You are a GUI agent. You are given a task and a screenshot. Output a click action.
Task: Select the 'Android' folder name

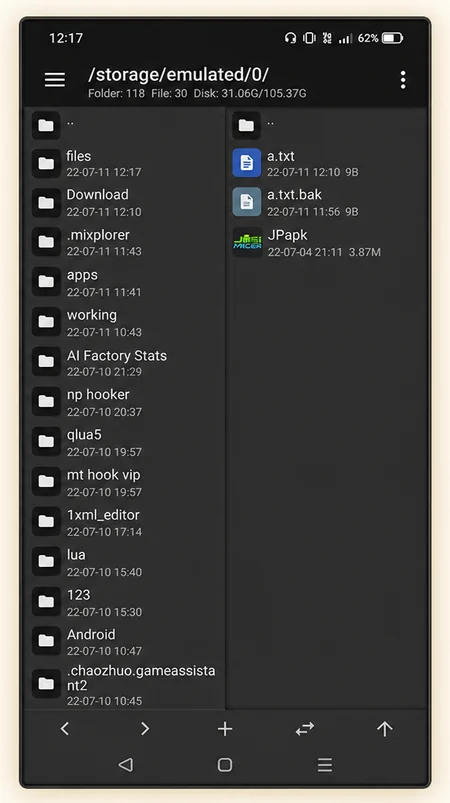click(x=91, y=635)
